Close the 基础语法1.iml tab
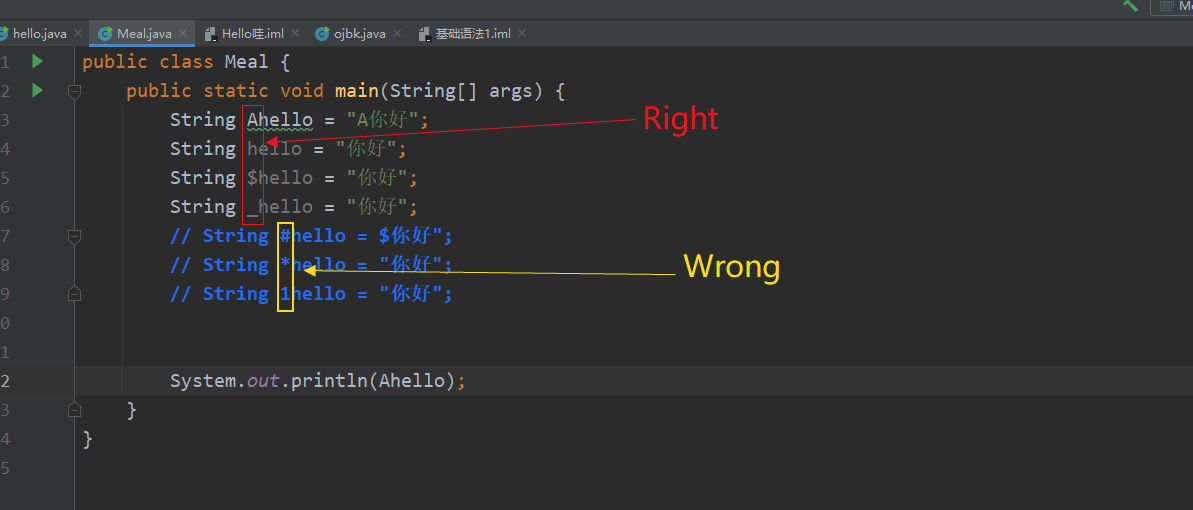Viewport: 1193px width, 510px height. coord(522,33)
